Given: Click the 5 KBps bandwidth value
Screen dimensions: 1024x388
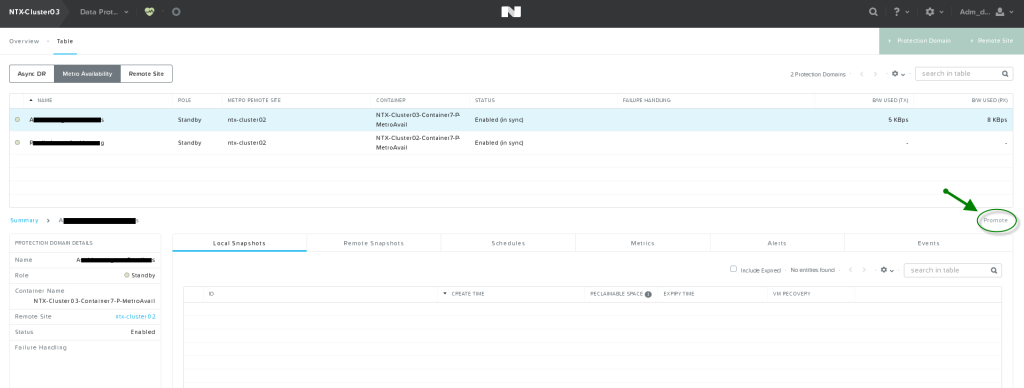Looking at the screenshot, I should [898, 120].
